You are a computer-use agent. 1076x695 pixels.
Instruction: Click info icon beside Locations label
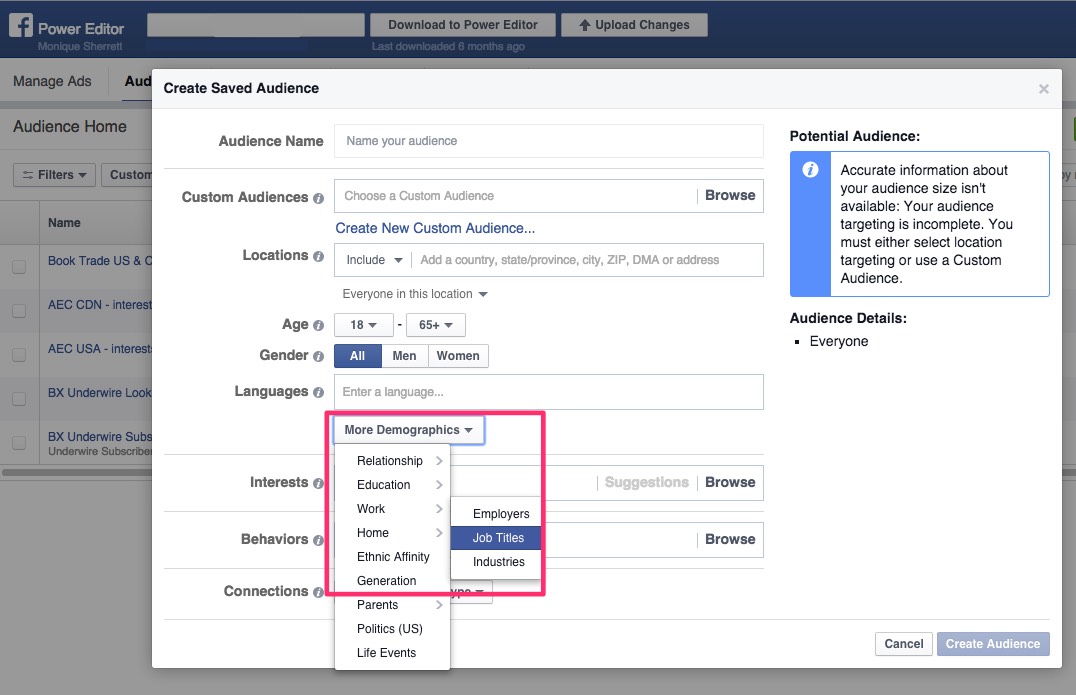(318, 256)
